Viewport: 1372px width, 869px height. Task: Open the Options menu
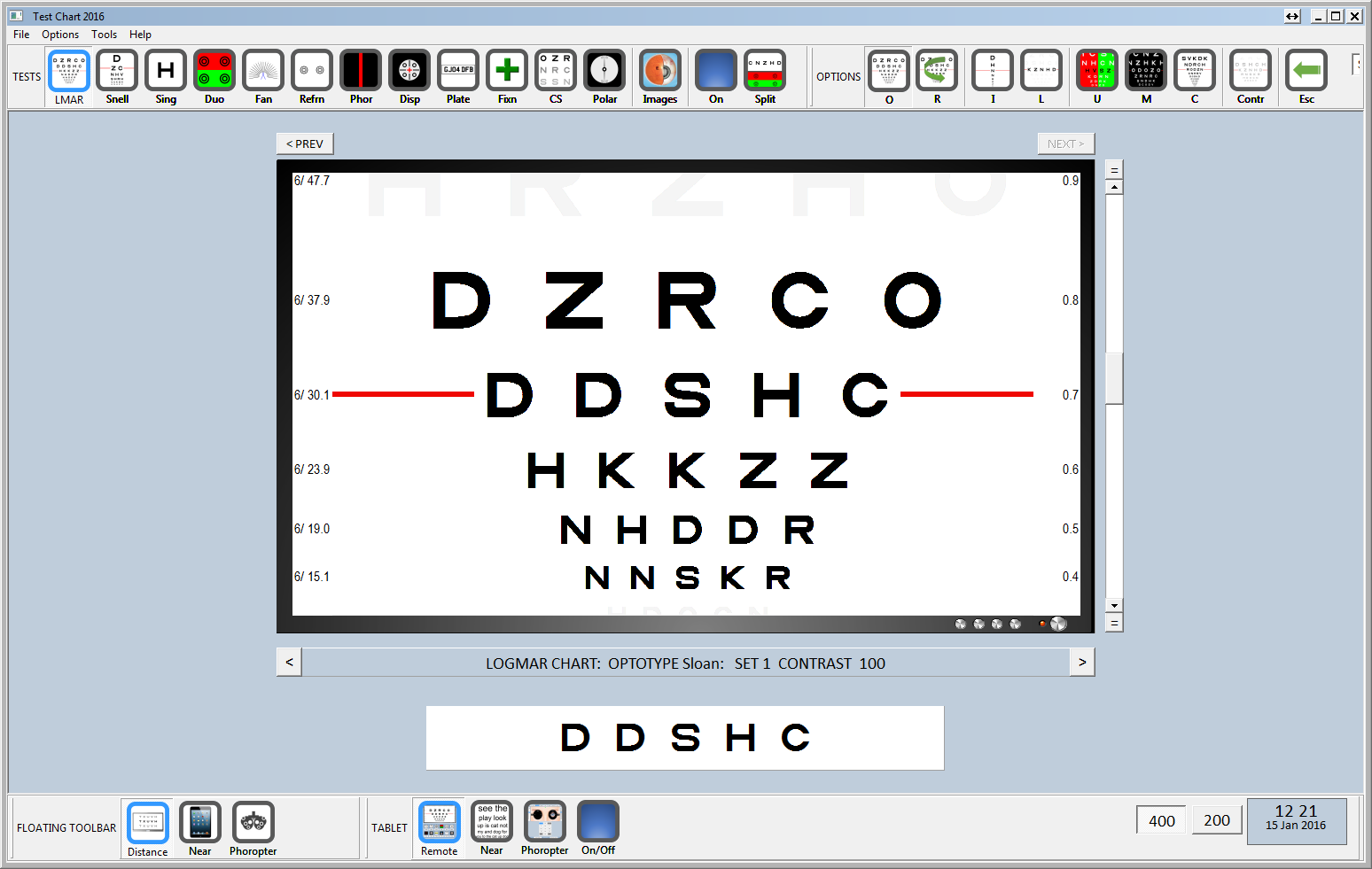[60, 35]
